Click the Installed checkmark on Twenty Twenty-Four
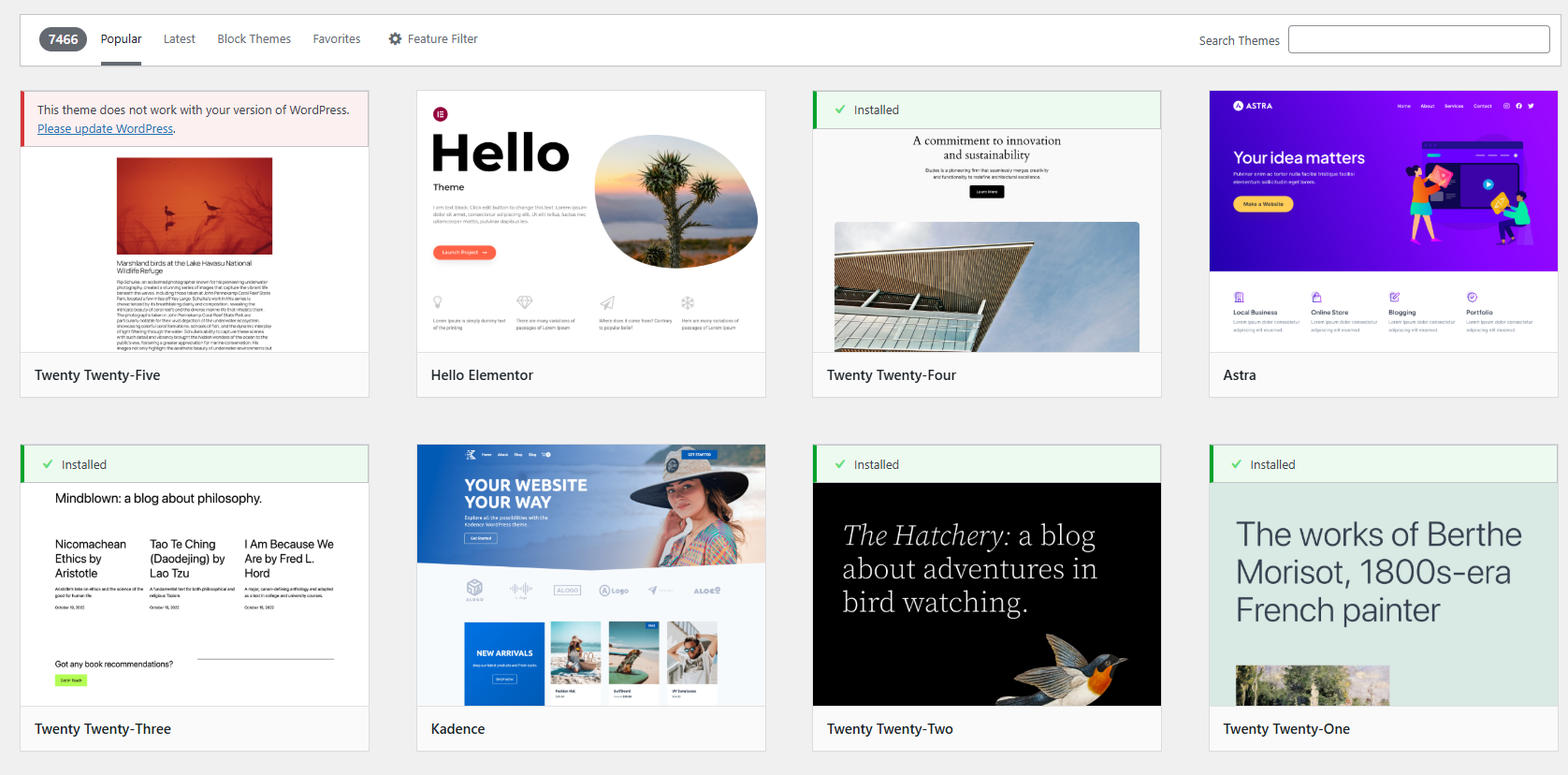 [840, 110]
